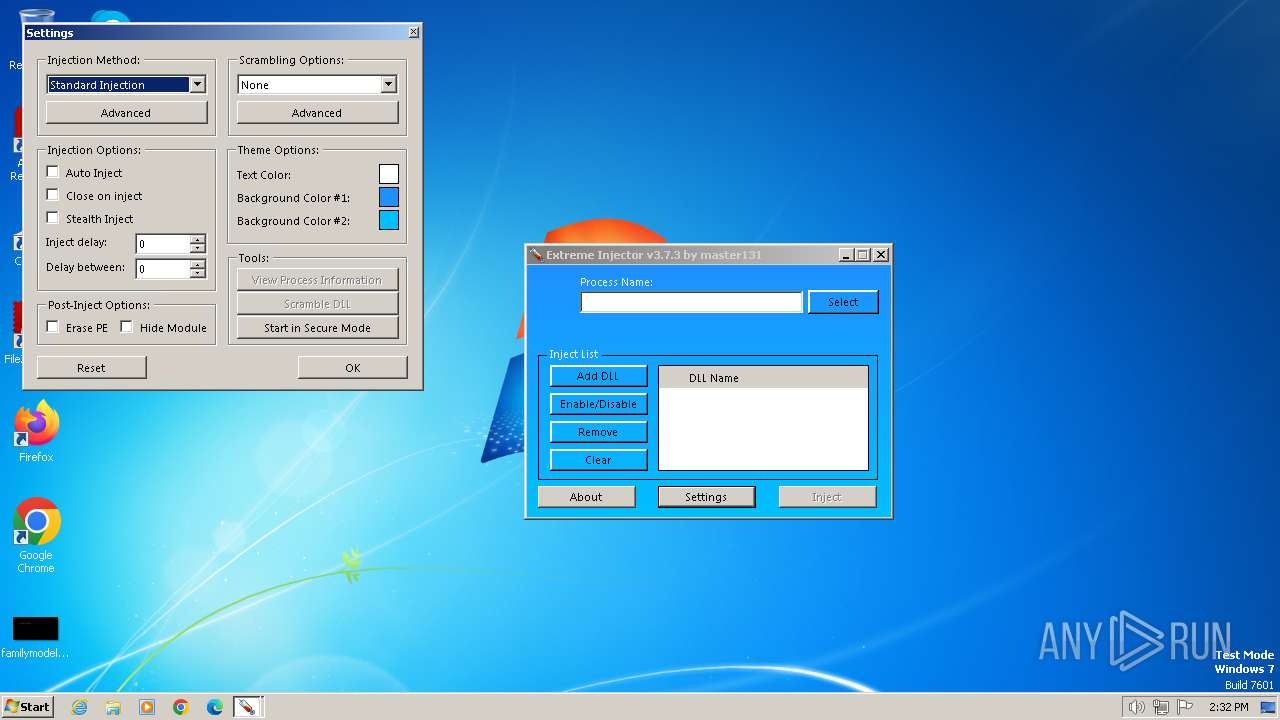Open the About dialog in Extreme Injector
The height and width of the screenshot is (720, 1280).
pos(586,497)
